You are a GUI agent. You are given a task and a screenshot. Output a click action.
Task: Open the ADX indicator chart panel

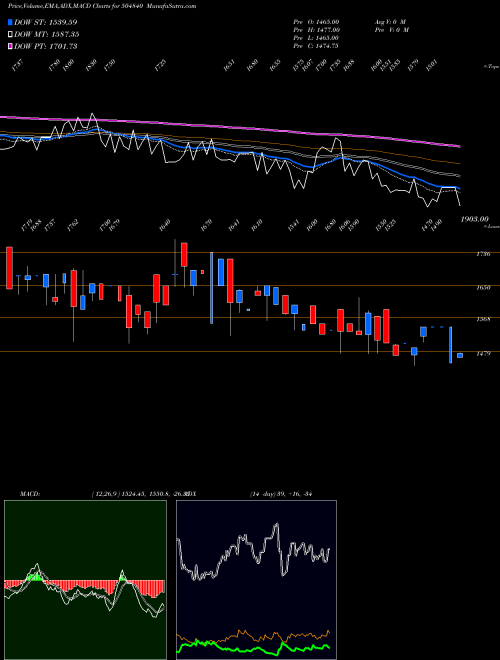(x=256, y=580)
